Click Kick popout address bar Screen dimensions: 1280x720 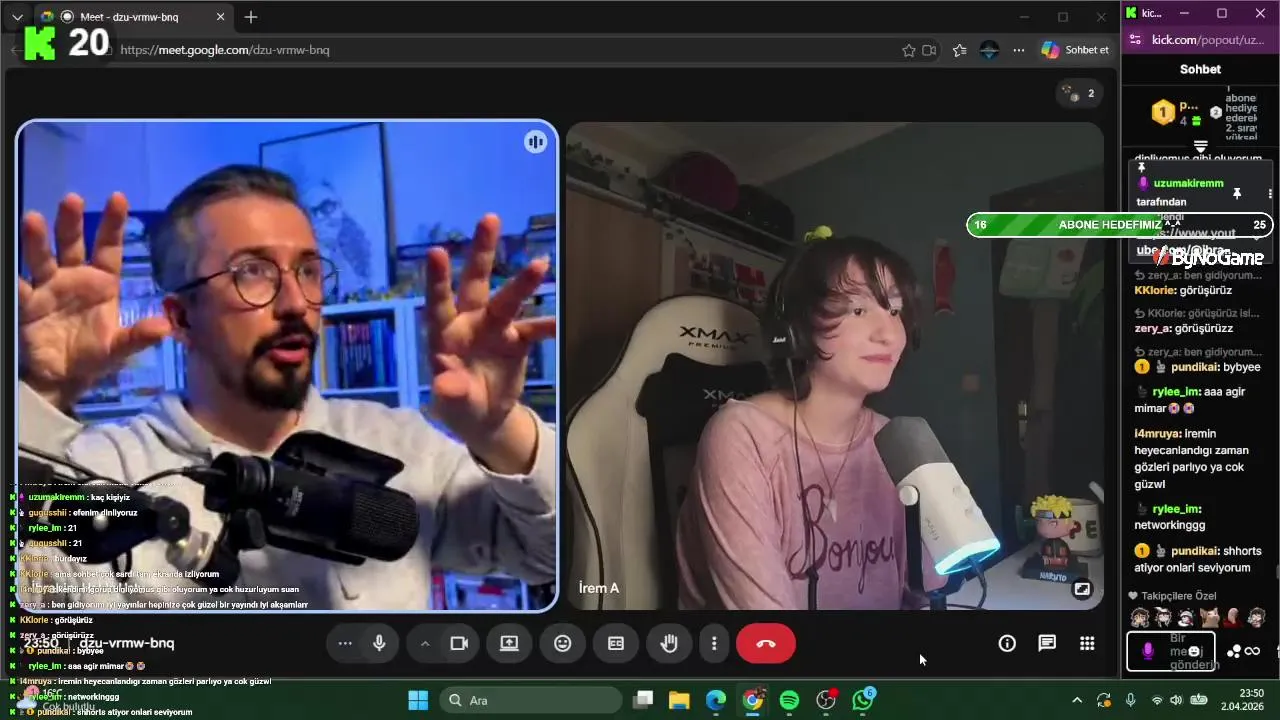click(x=1208, y=40)
